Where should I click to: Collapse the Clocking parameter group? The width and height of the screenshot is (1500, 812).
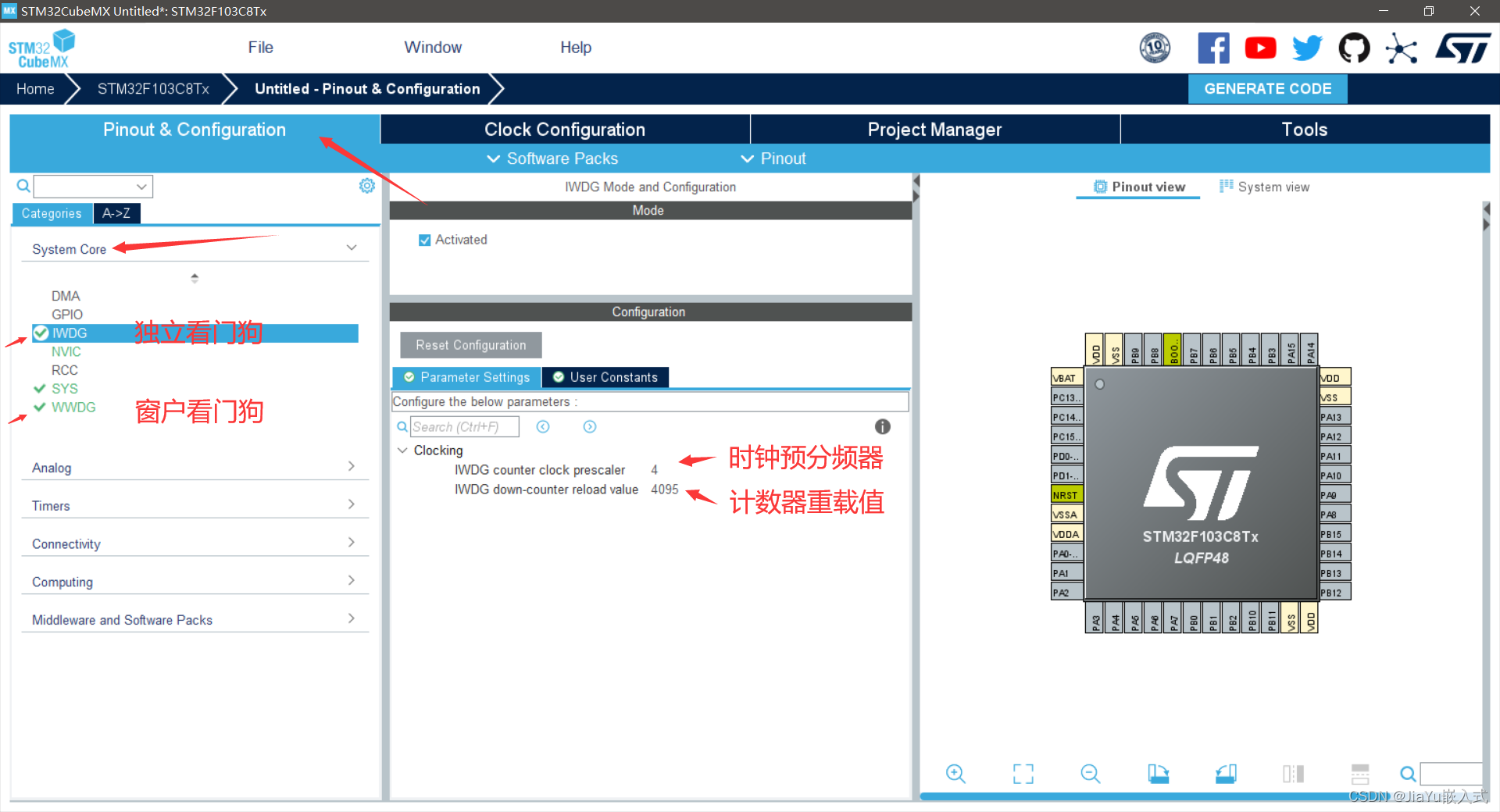click(x=402, y=451)
